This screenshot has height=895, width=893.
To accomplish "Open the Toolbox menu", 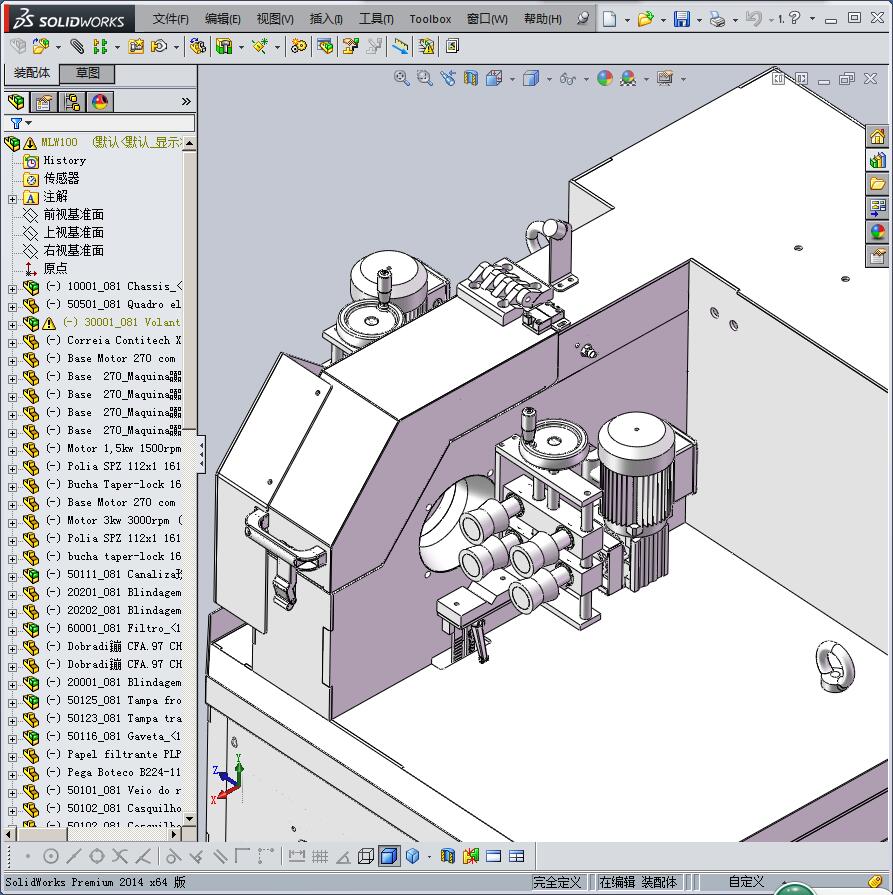I will pyautogui.click(x=430, y=19).
